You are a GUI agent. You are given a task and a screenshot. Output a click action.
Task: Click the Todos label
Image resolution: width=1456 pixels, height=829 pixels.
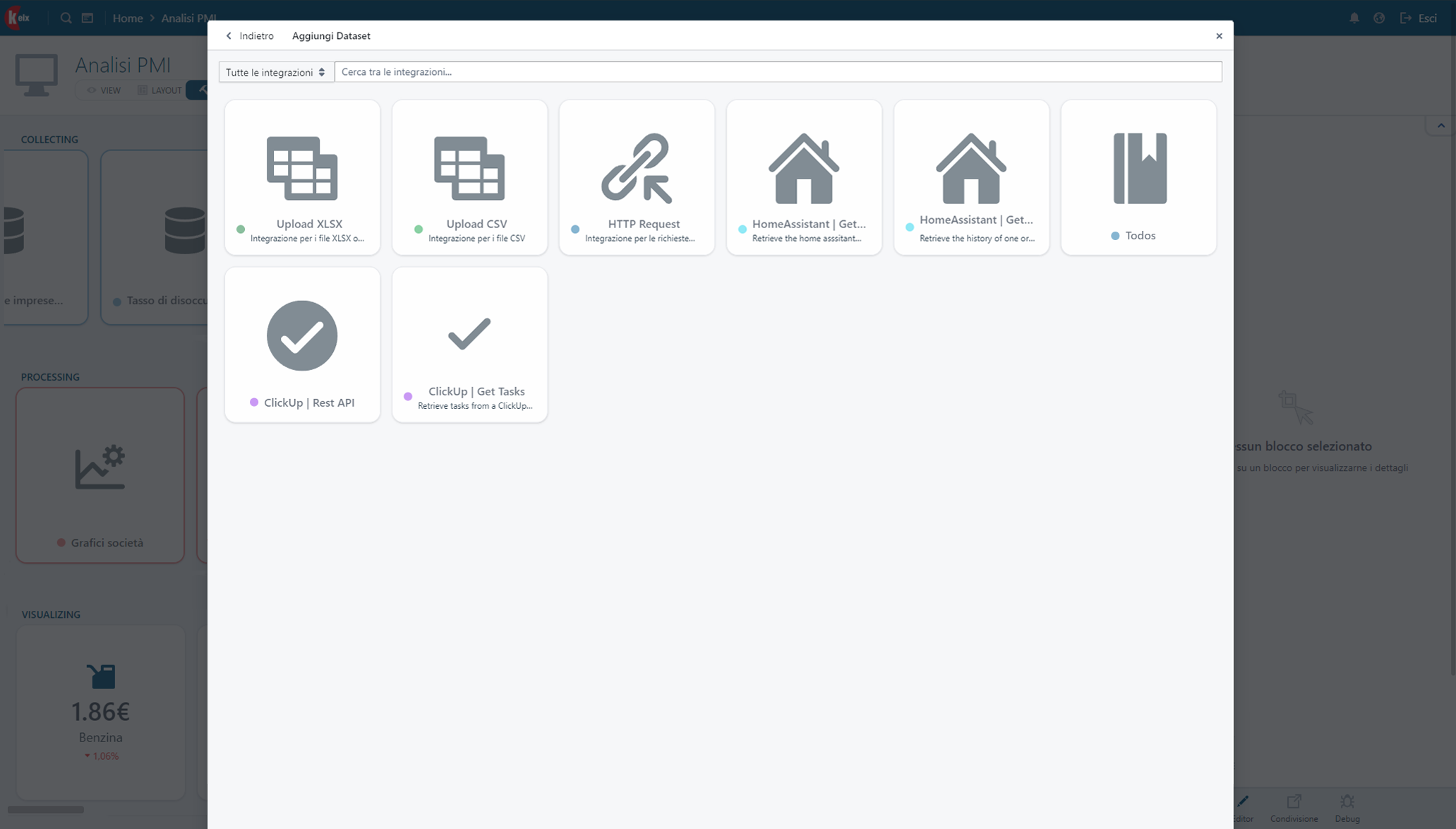1140,236
